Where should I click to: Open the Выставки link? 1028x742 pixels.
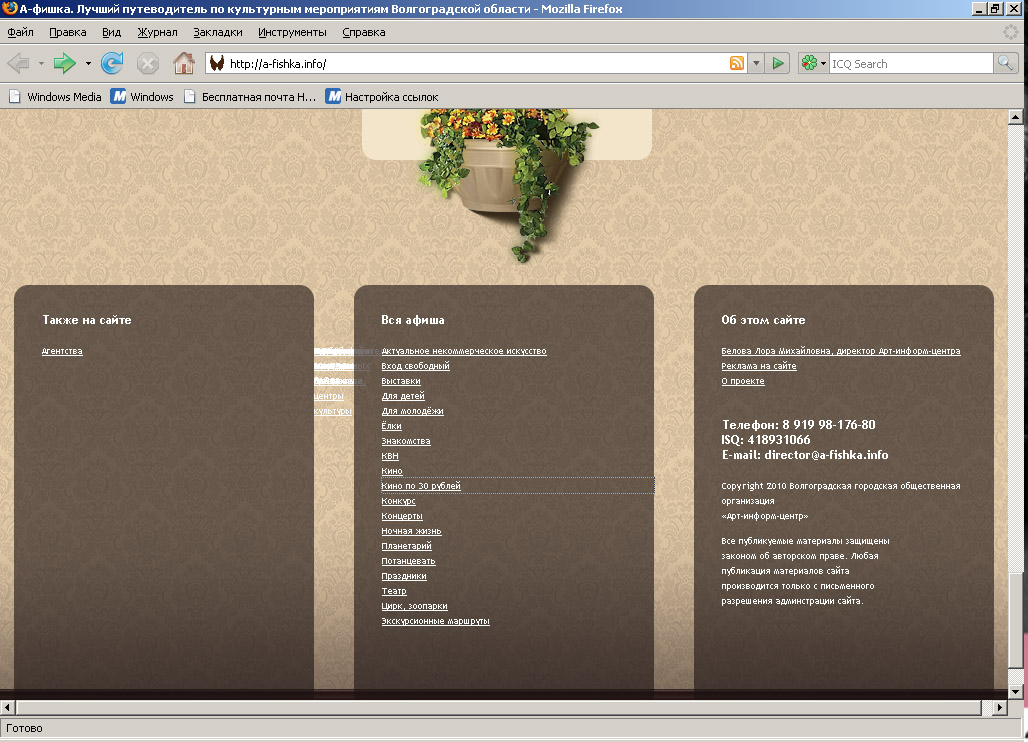(401, 381)
